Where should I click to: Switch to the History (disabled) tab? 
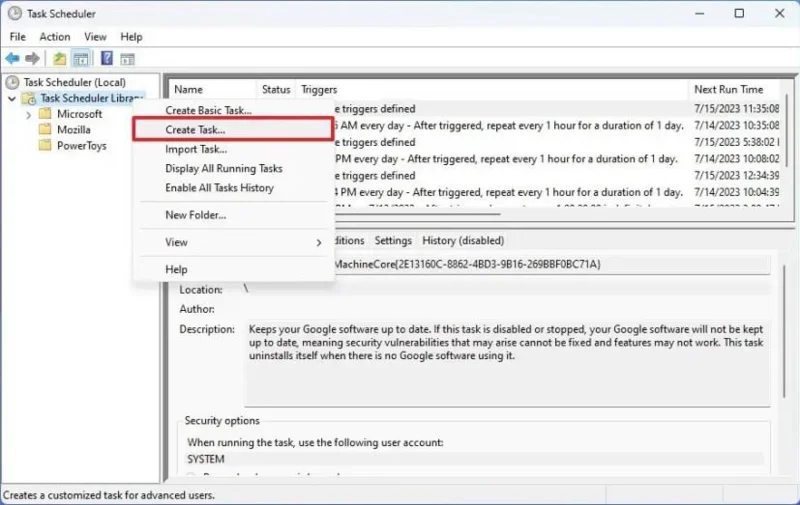(x=463, y=240)
